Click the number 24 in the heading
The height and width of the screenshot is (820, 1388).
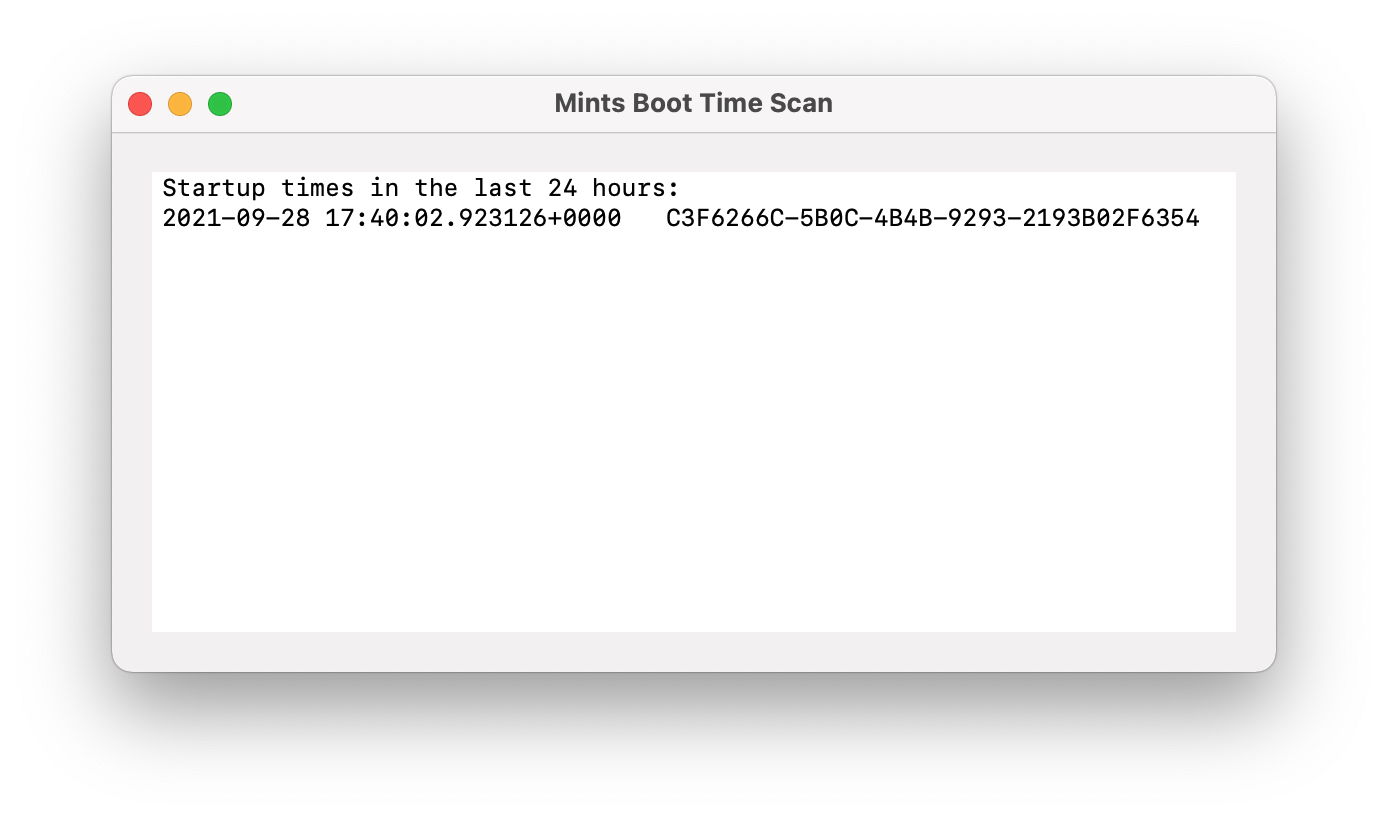[561, 188]
